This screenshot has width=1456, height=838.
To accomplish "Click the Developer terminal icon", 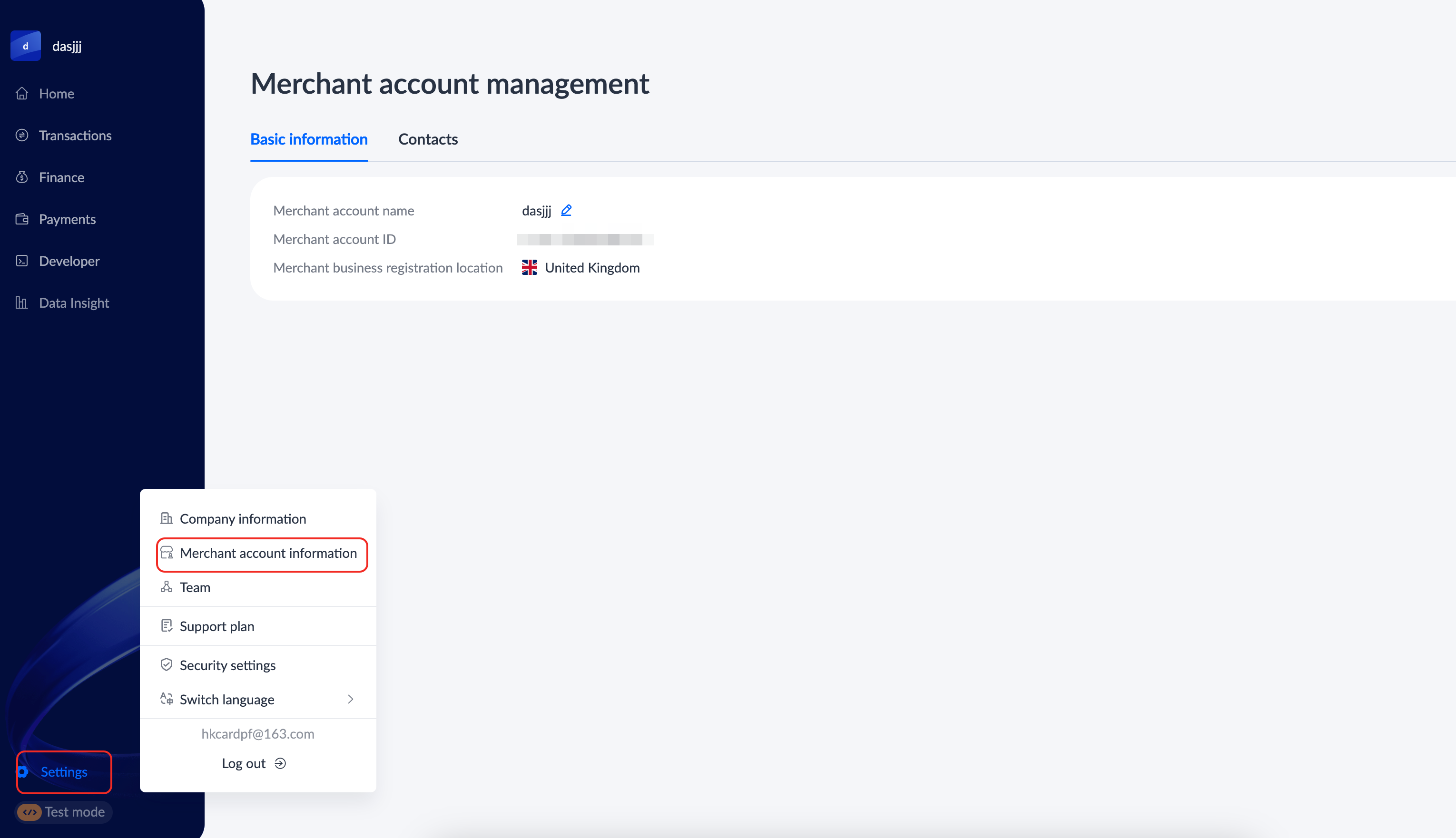I will (x=22, y=261).
